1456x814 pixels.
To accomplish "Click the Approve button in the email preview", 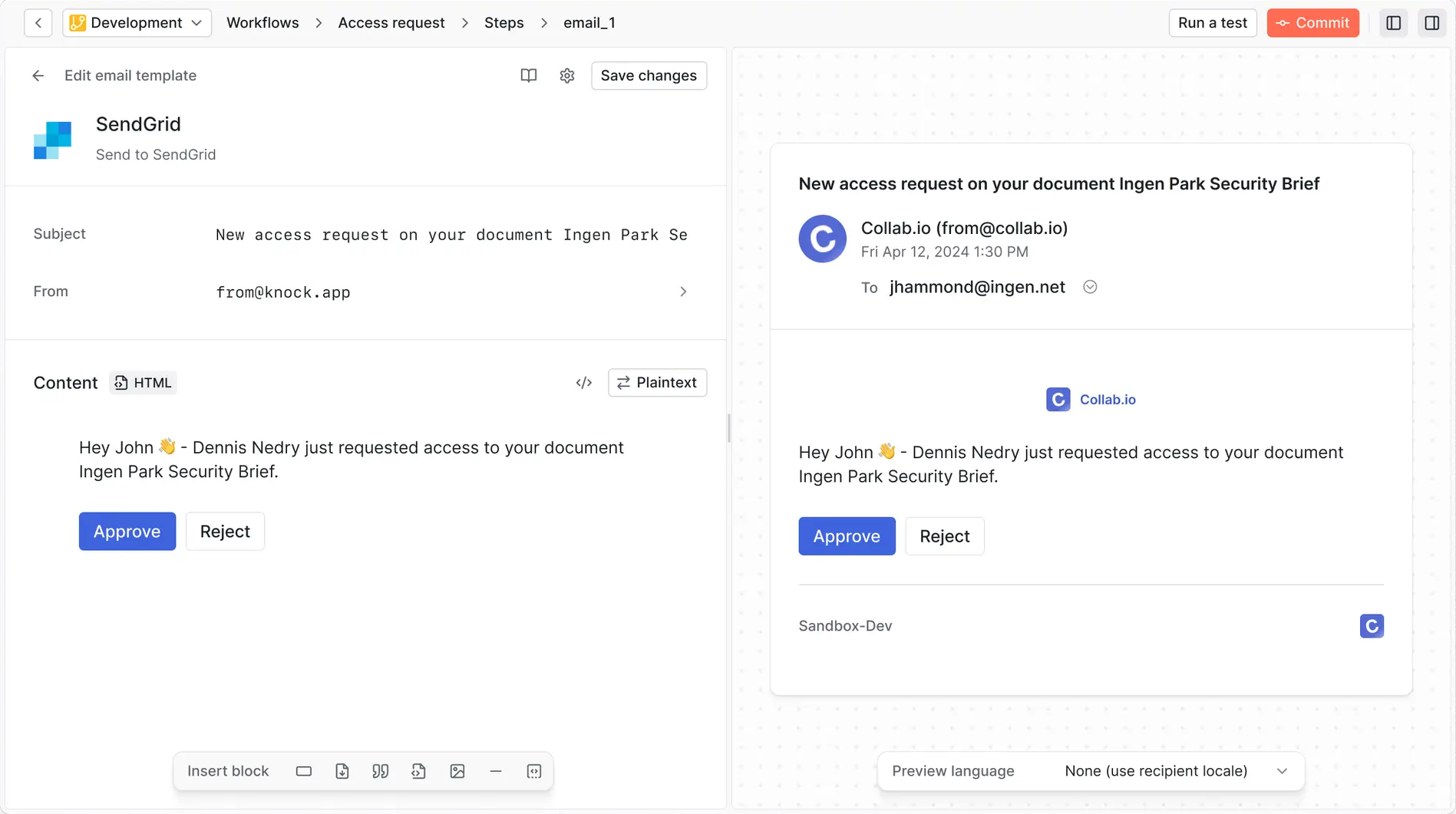I will pos(846,536).
